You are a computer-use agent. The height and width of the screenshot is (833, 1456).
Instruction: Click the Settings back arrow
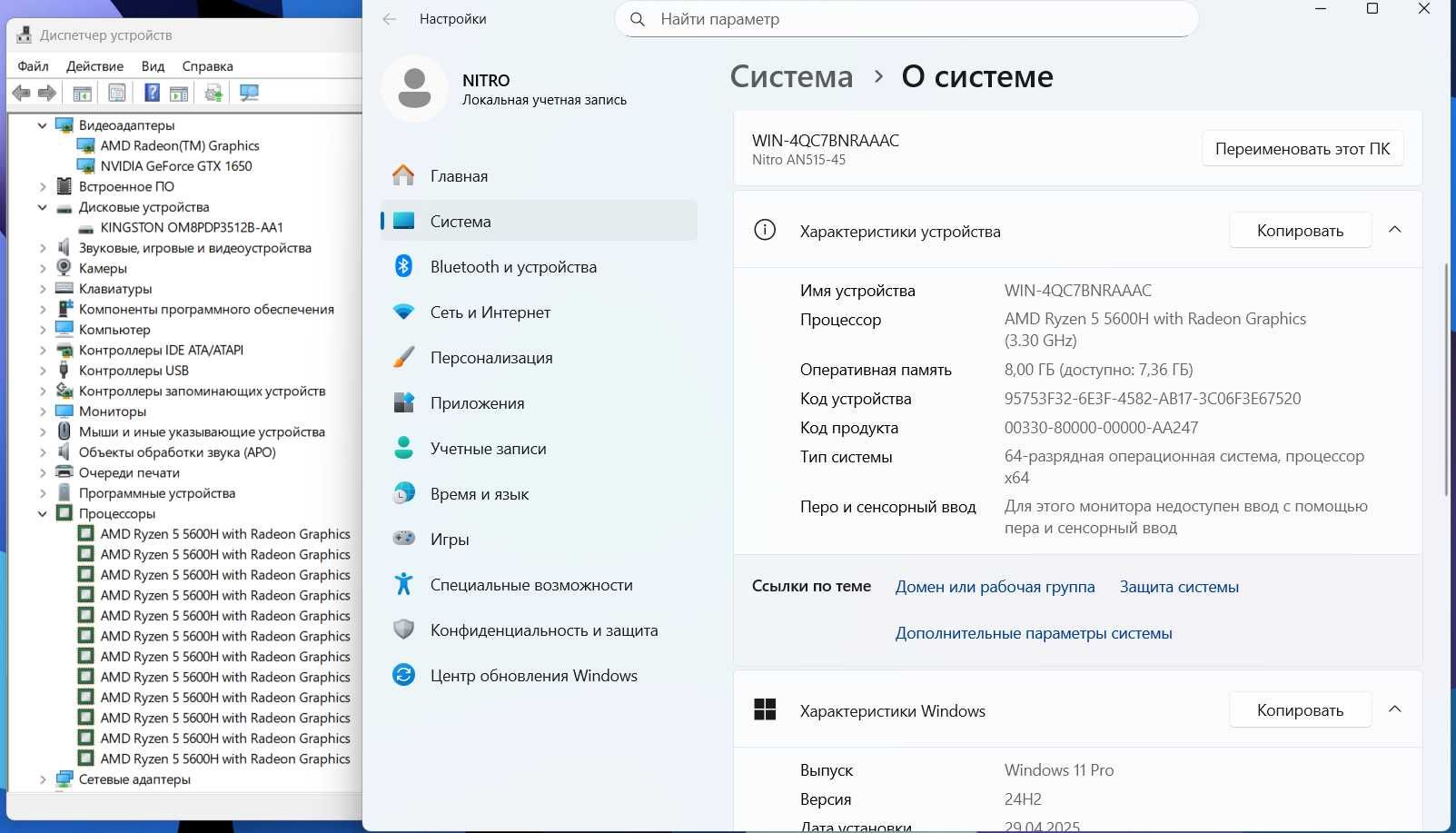coord(390,19)
